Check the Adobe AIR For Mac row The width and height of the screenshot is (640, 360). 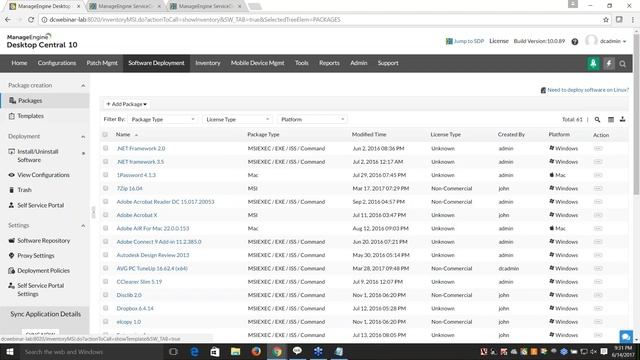click(x=105, y=228)
